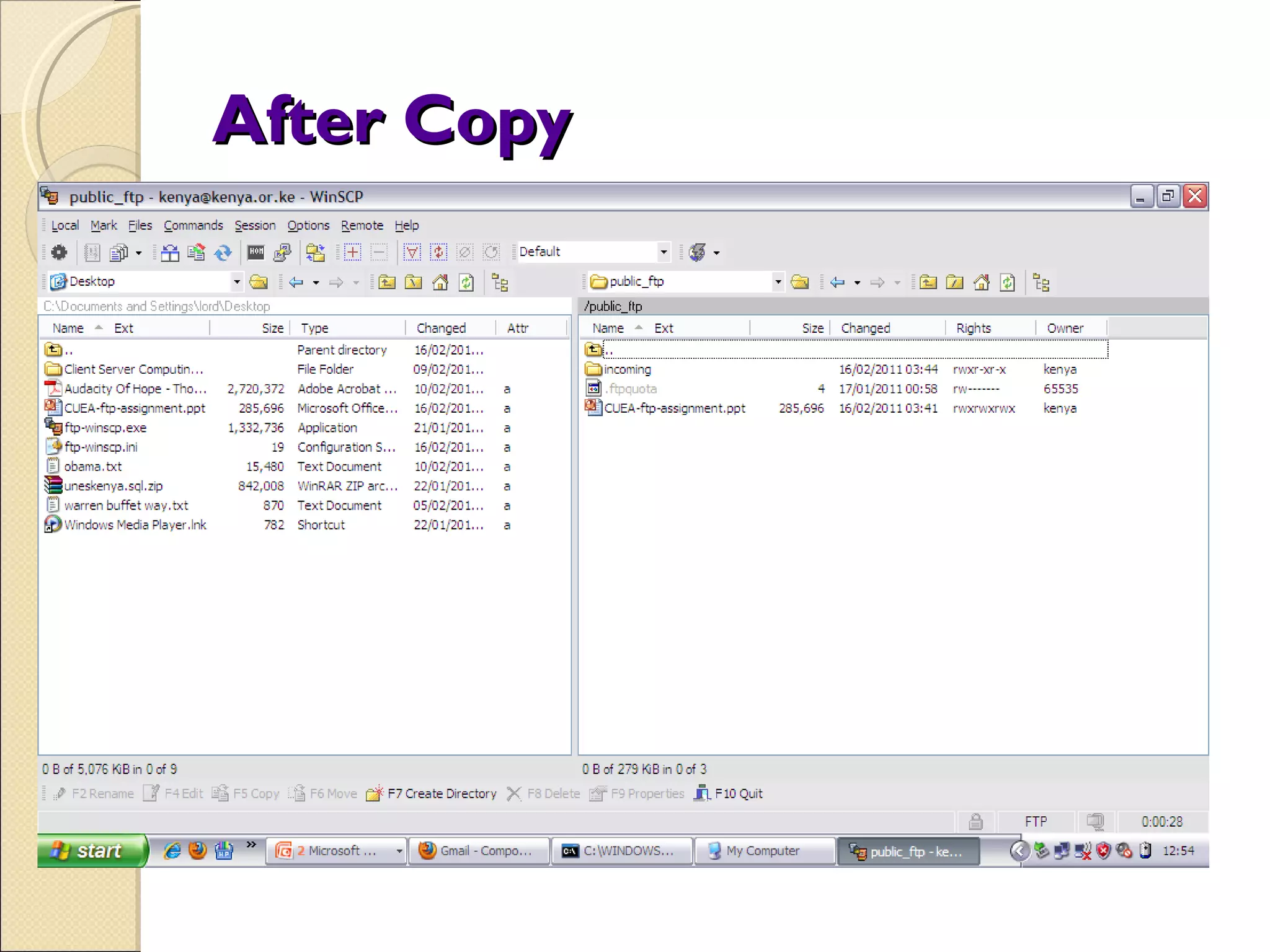Click F10 Quit button
Image resolution: width=1270 pixels, height=952 pixels.
click(728, 793)
